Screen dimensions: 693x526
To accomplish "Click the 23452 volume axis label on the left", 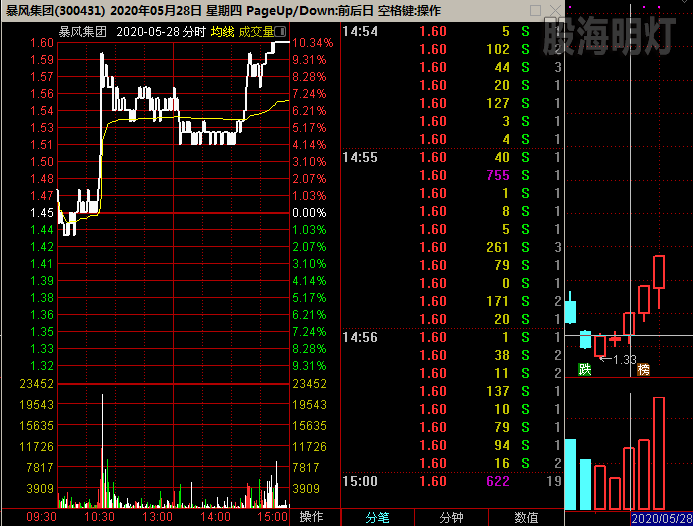I will click(37, 384).
